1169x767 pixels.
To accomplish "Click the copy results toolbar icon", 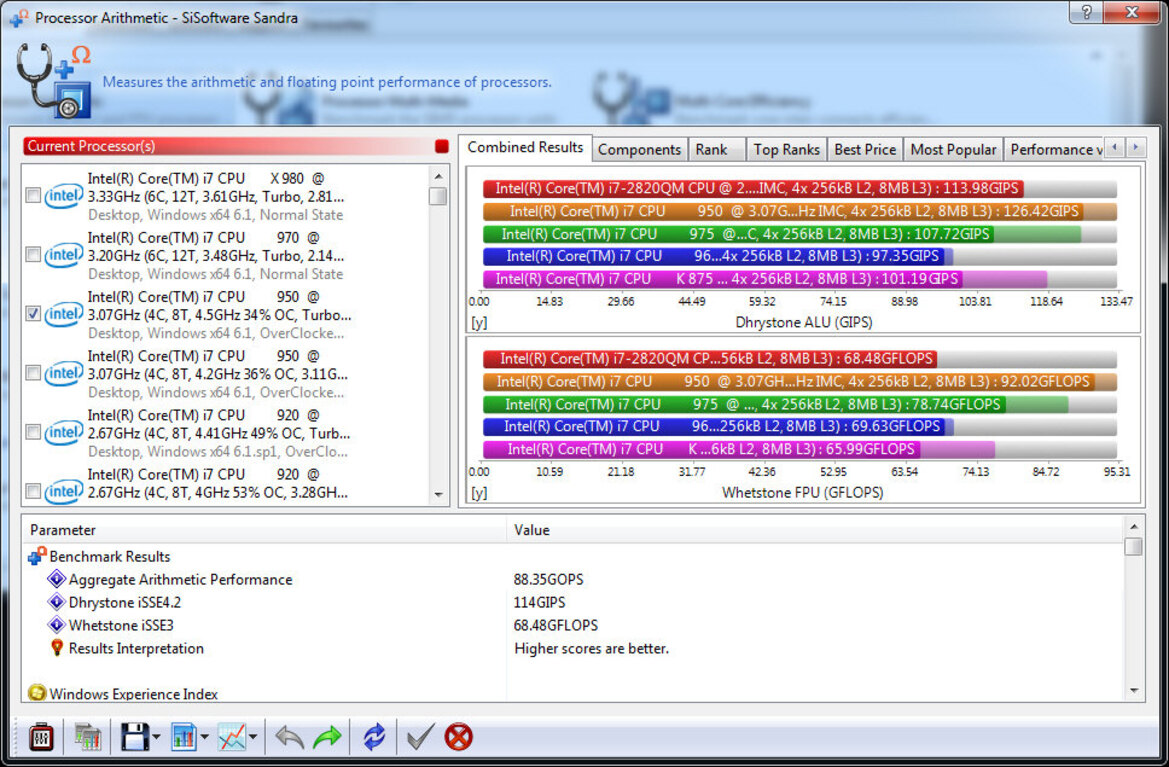I will (x=87, y=737).
